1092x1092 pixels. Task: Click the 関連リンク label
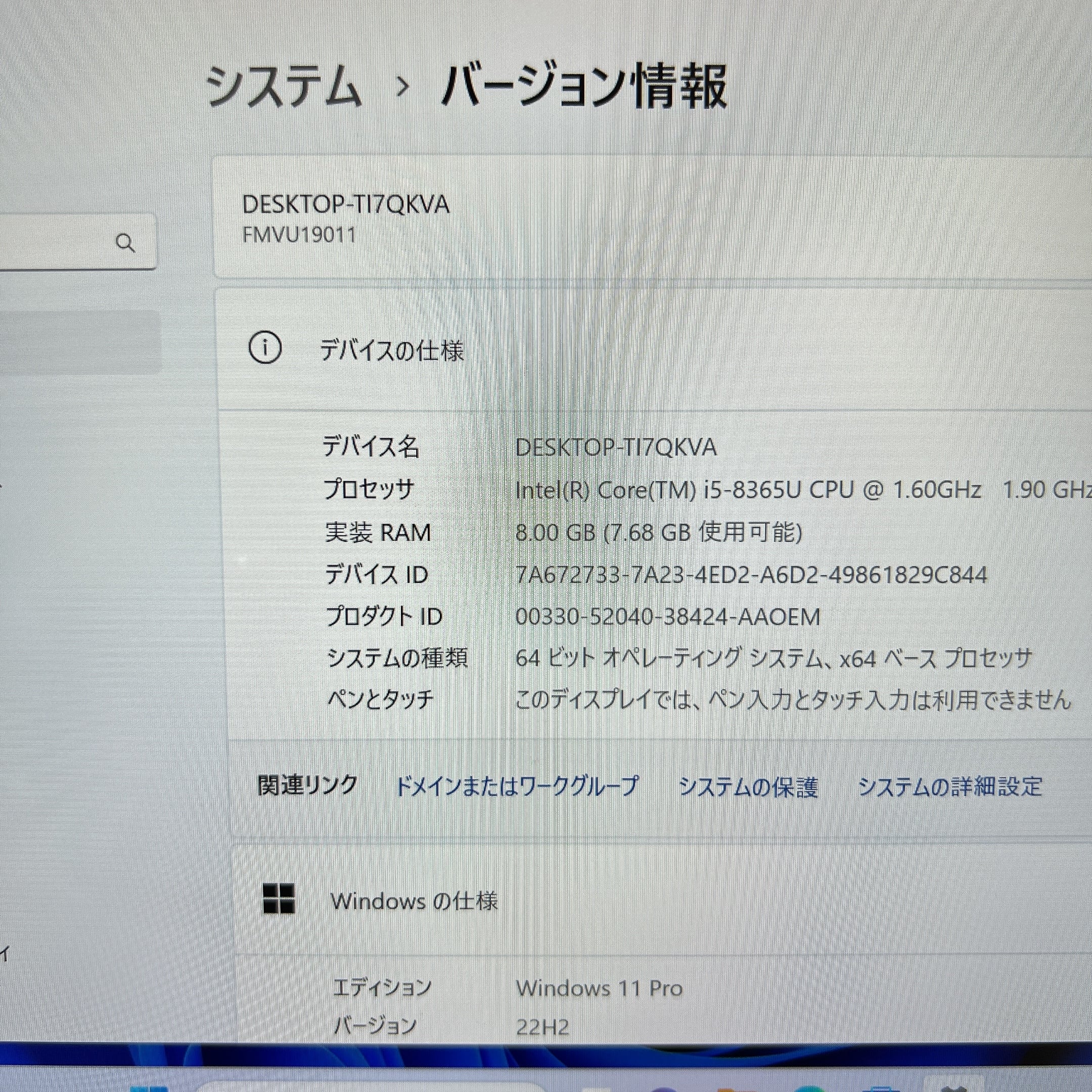click(x=307, y=786)
